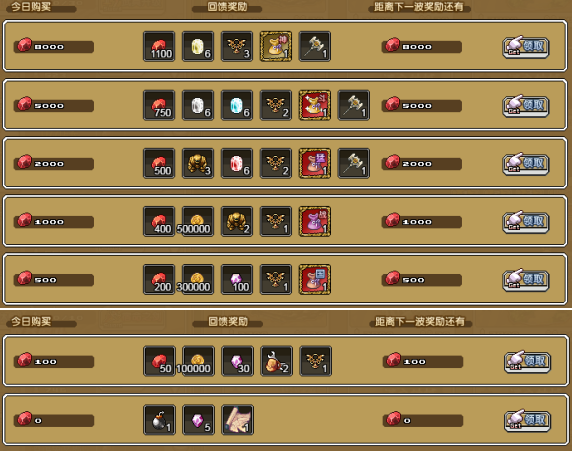Select the black bomb reward icon
This screenshot has width=572, height=451.
pyautogui.click(x=159, y=420)
